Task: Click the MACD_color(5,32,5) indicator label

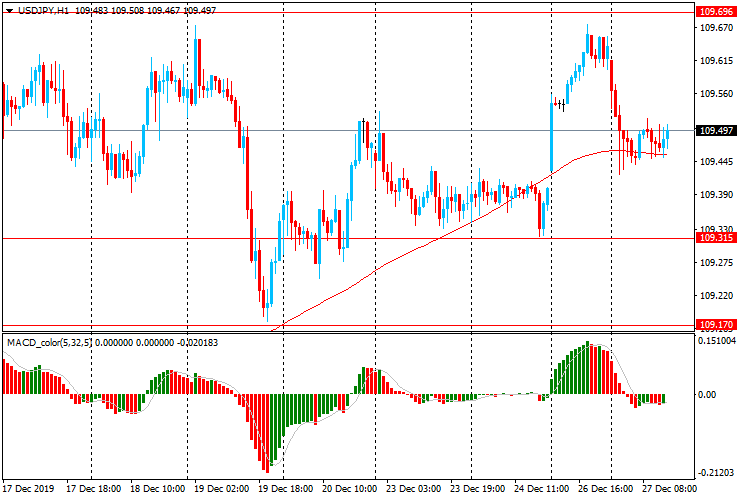Action: [62, 343]
